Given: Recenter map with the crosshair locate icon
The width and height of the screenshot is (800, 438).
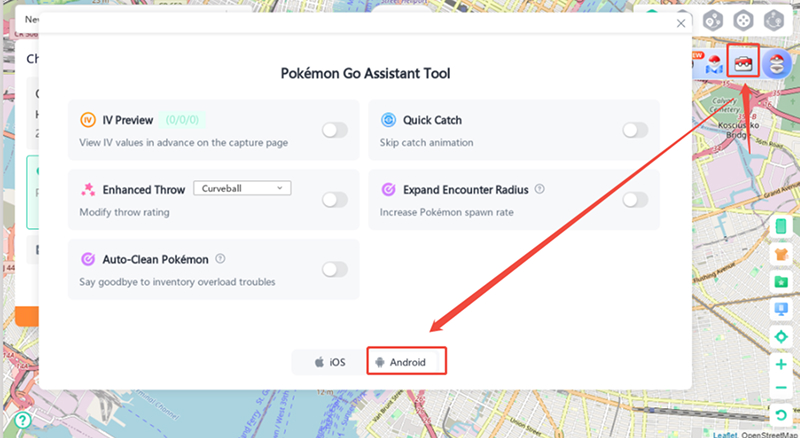Looking at the screenshot, I should coord(781,336).
